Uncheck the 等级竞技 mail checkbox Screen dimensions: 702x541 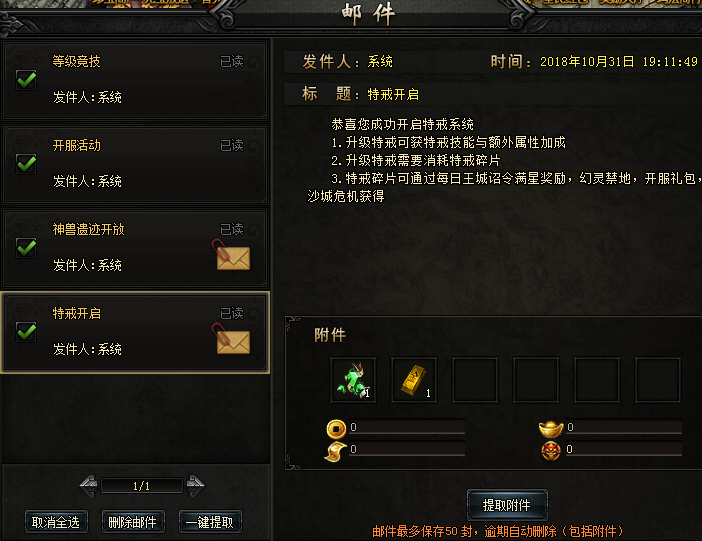pyautogui.click(x=26, y=80)
